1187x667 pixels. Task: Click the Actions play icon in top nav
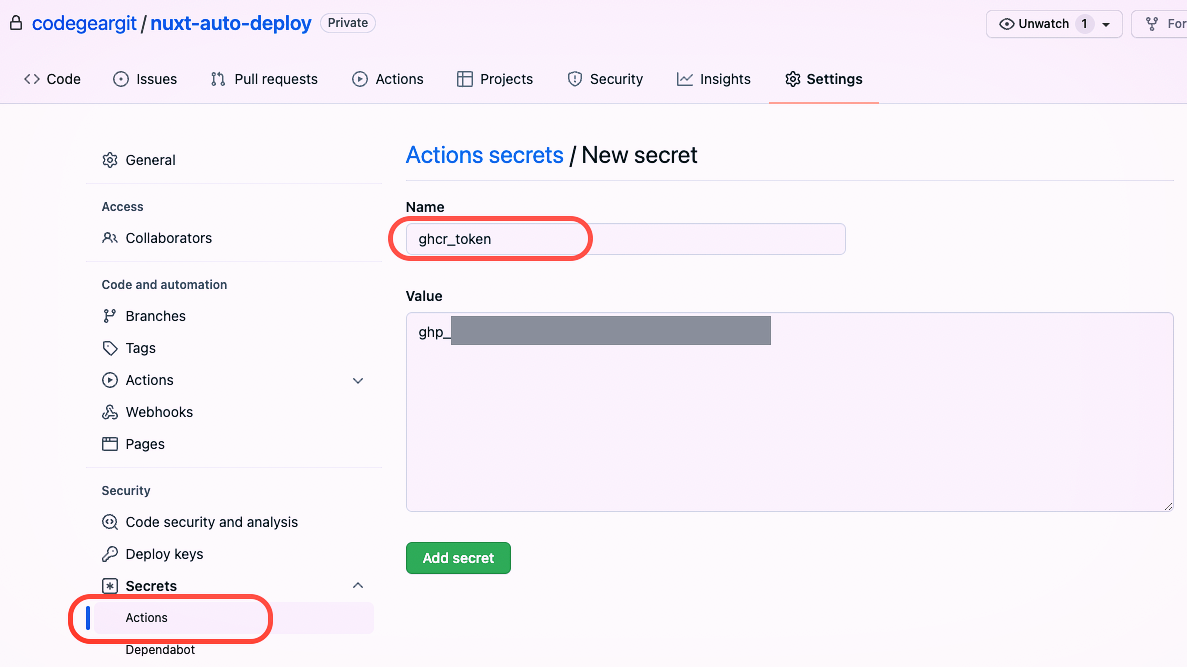point(360,79)
